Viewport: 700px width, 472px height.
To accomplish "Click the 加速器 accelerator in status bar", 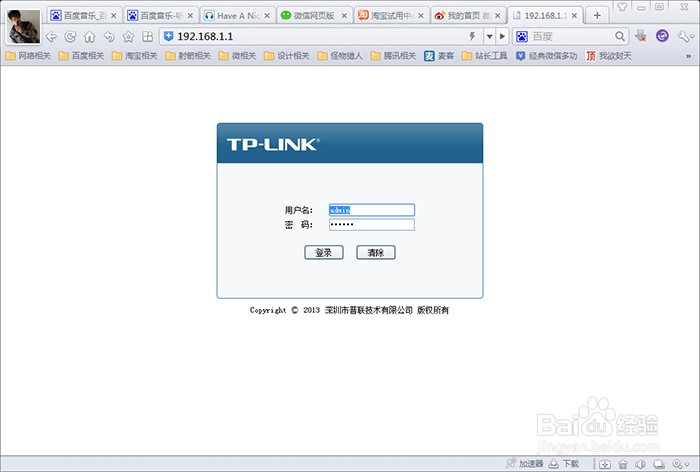I will tap(525, 464).
